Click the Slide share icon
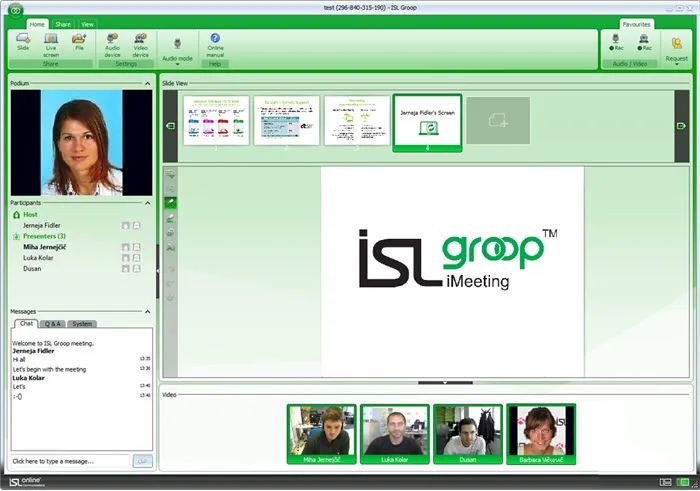Image resolution: width=700 pixels, height=491 pixels. coord(23,42)
